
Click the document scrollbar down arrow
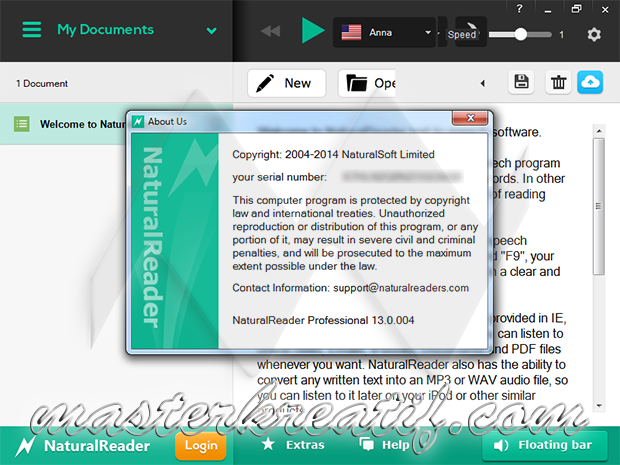[599, 405]
